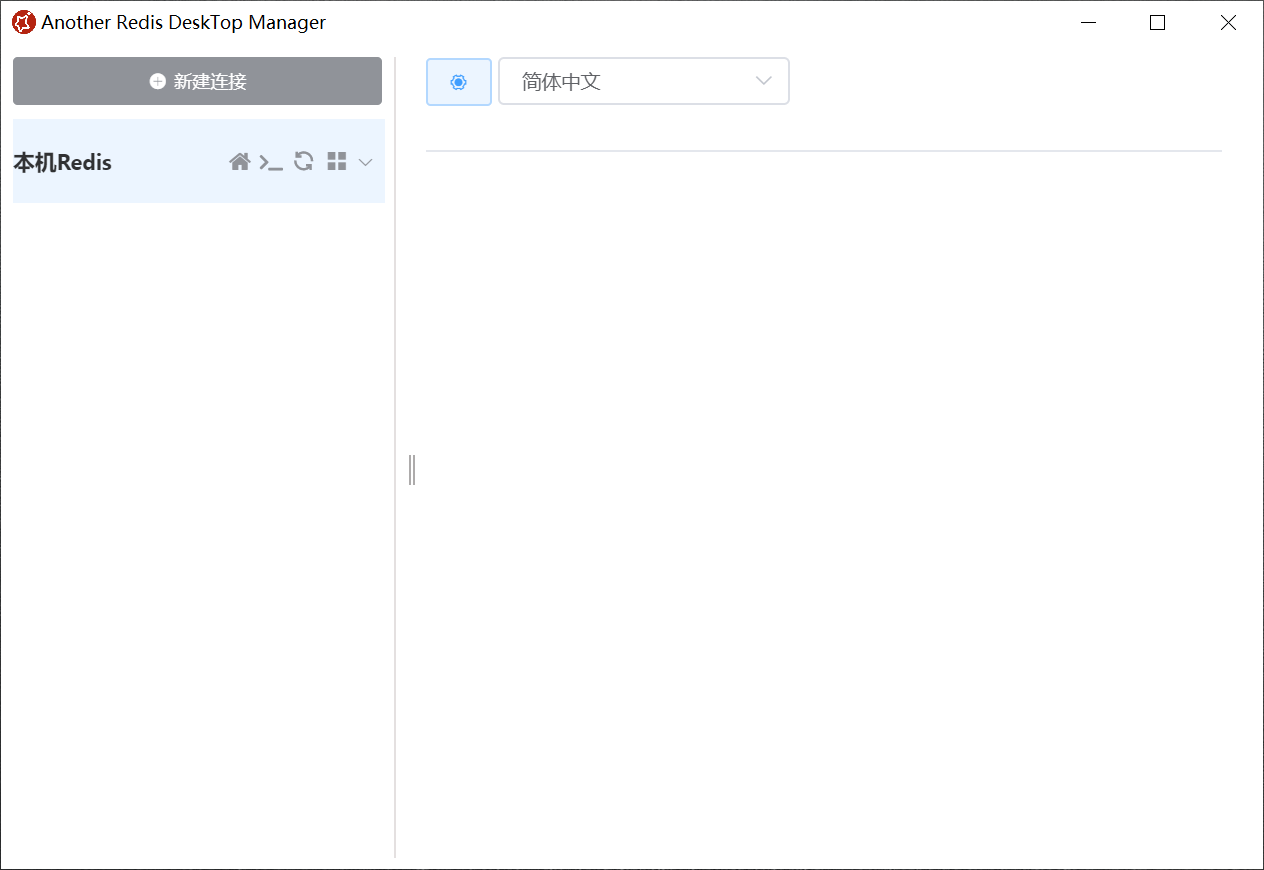Click the blue settings gear button
1264x870 pixels.
coord(459,82)
